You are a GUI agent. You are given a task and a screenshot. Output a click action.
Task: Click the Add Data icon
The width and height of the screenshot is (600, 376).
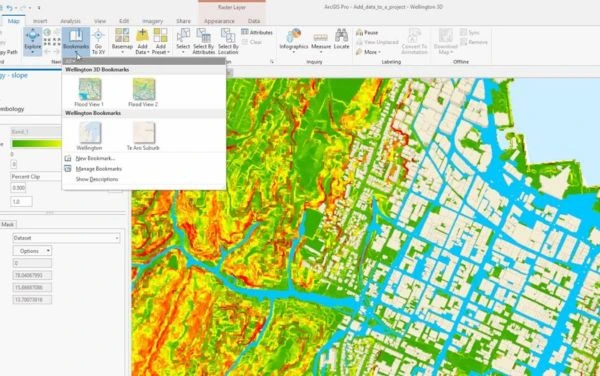[142, 35]
